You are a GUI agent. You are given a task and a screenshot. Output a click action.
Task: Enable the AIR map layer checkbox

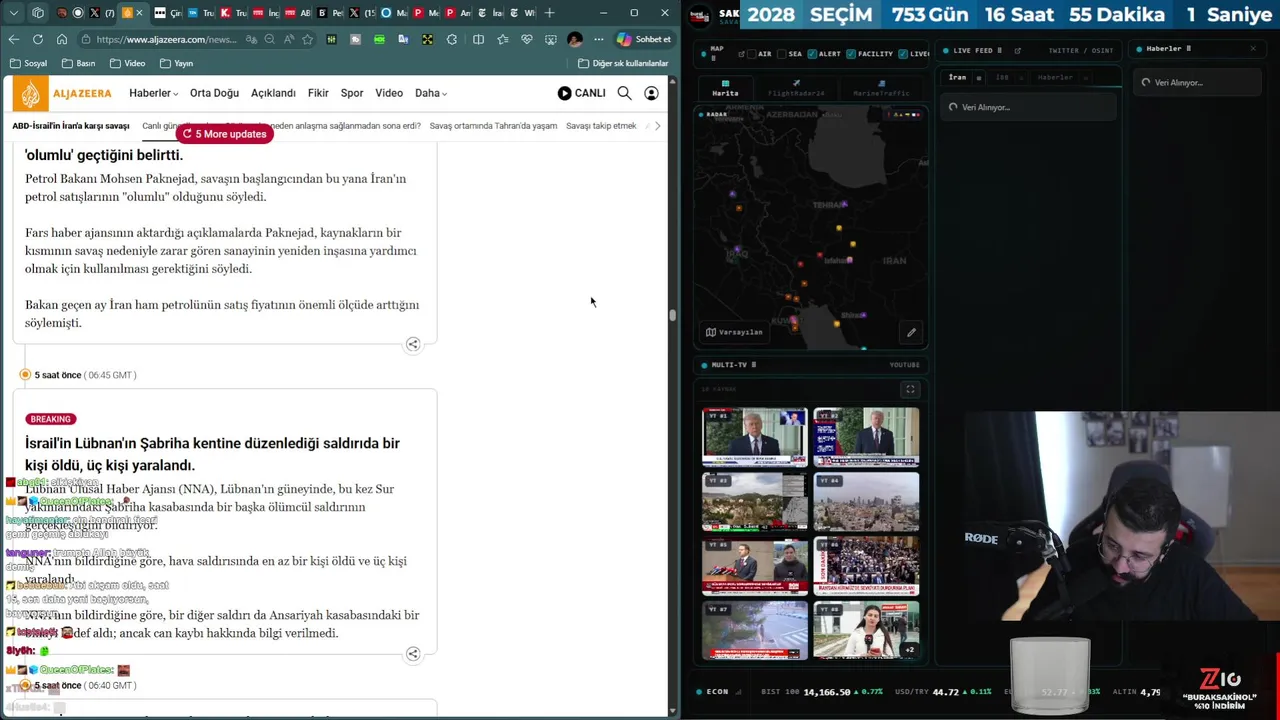754,54
